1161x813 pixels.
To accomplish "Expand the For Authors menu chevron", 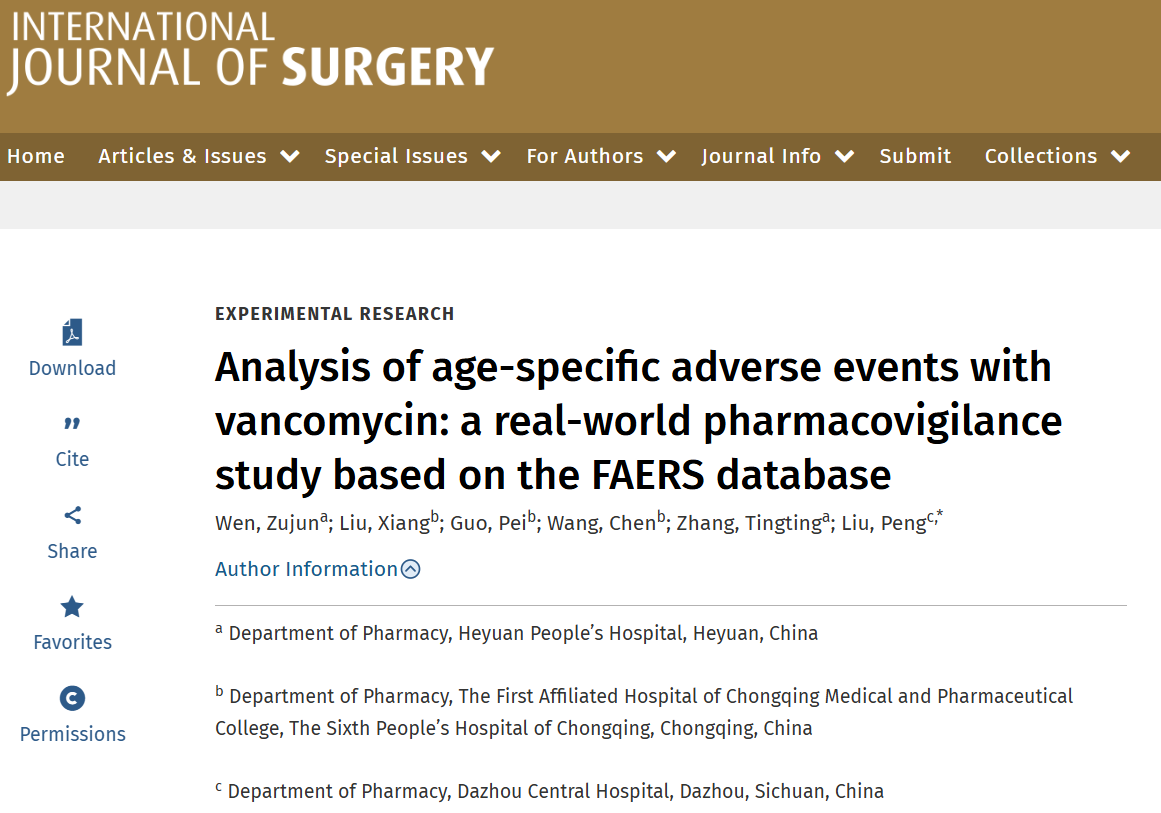I will [667, 156].
